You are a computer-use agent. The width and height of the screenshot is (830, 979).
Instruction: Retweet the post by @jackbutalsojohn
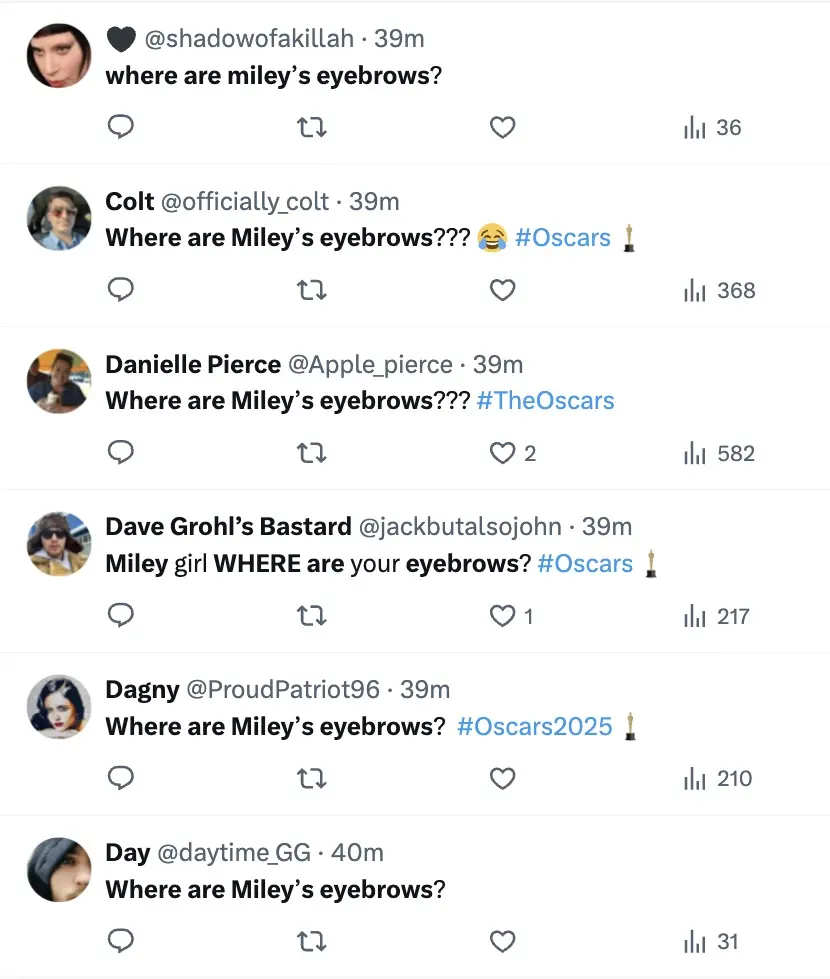[312, 617]
